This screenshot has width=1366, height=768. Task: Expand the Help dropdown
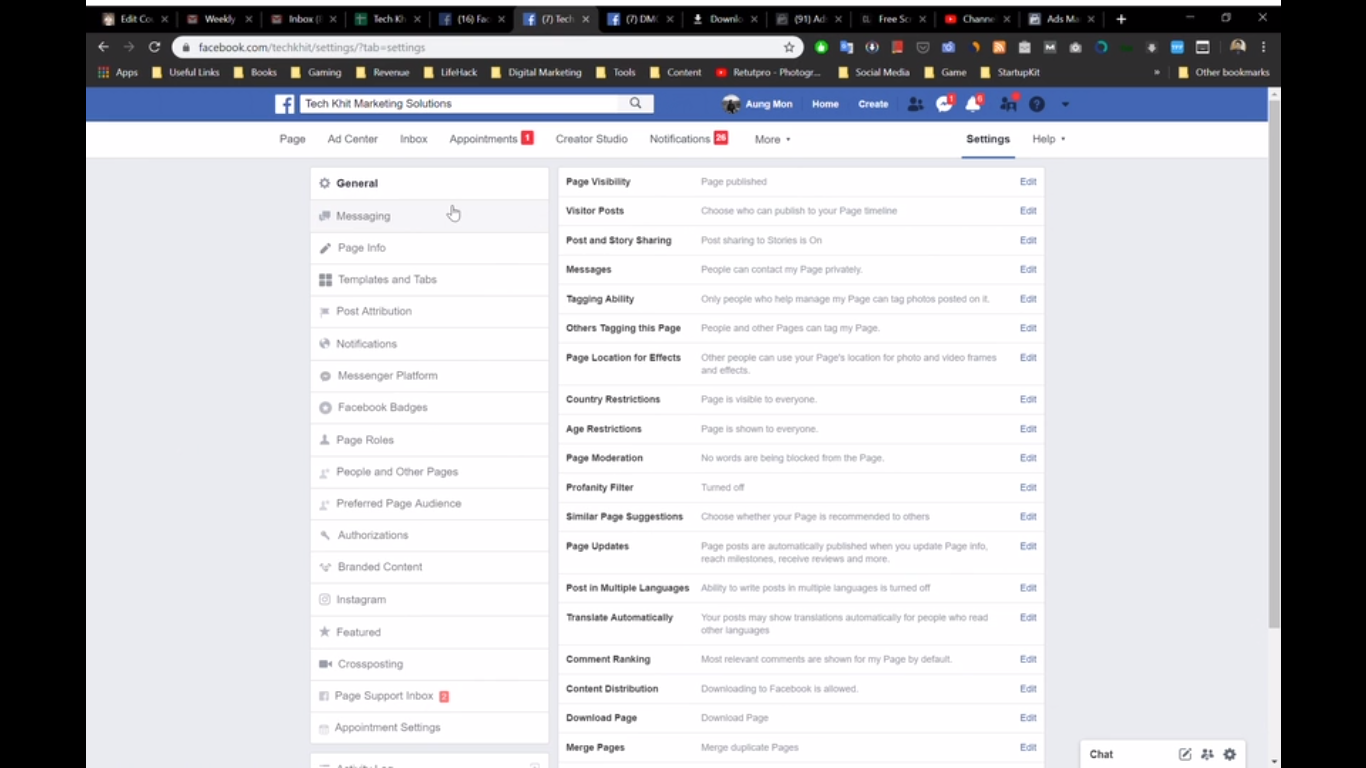(1049, 139)
